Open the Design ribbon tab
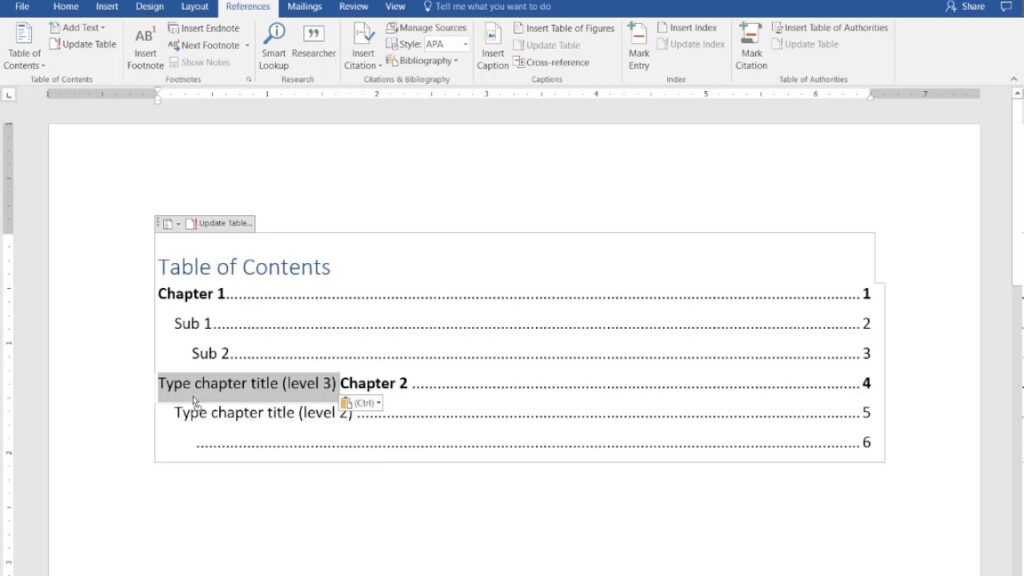 coord(149,6)
